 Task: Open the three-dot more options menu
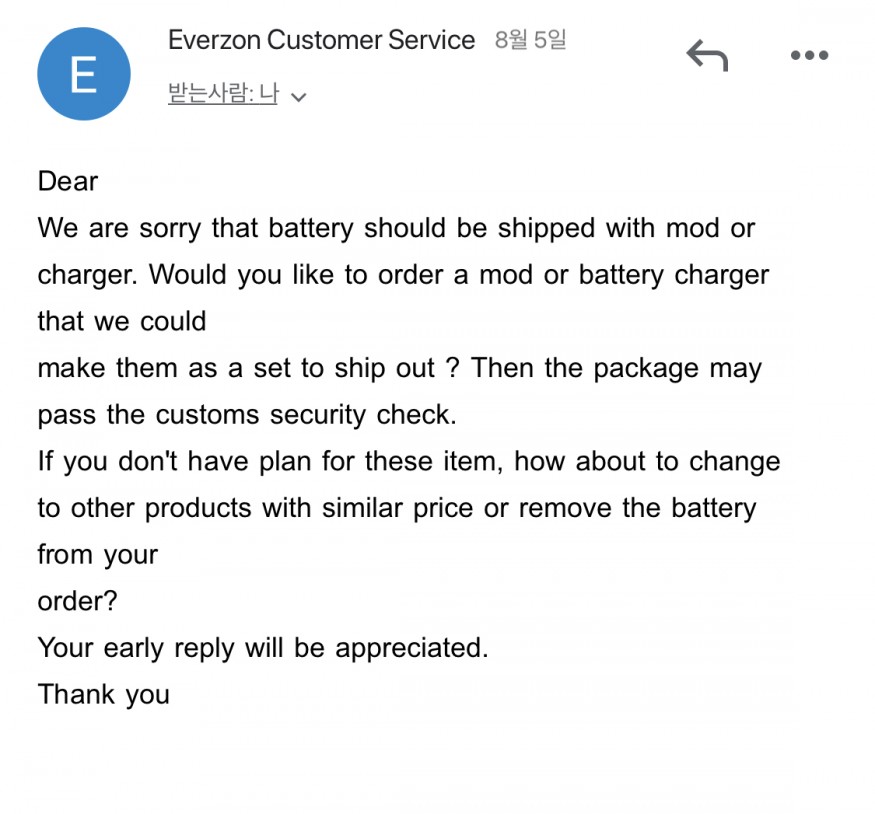(x=809, y=56)
